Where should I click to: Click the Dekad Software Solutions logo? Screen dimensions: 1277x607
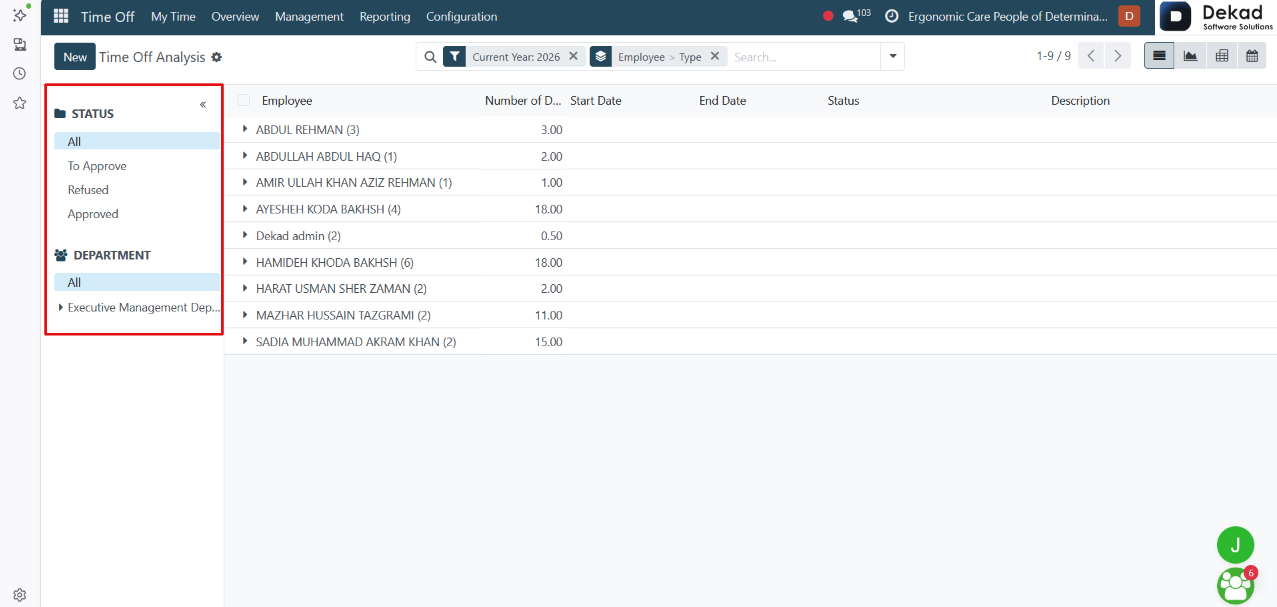pos(1217,17)
